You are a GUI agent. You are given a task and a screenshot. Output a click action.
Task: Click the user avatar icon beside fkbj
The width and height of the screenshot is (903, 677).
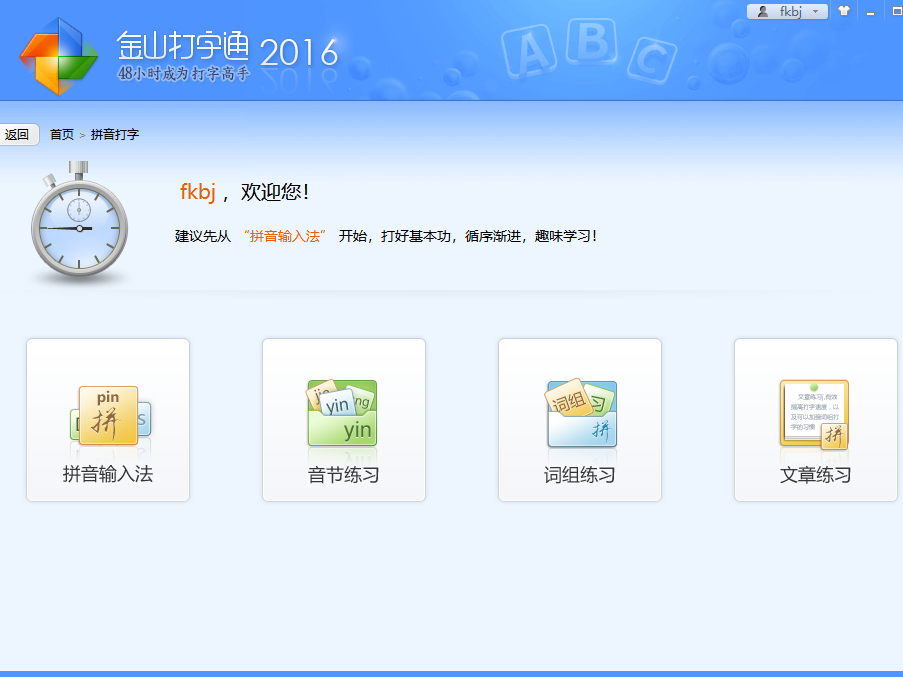click(762, 12)
